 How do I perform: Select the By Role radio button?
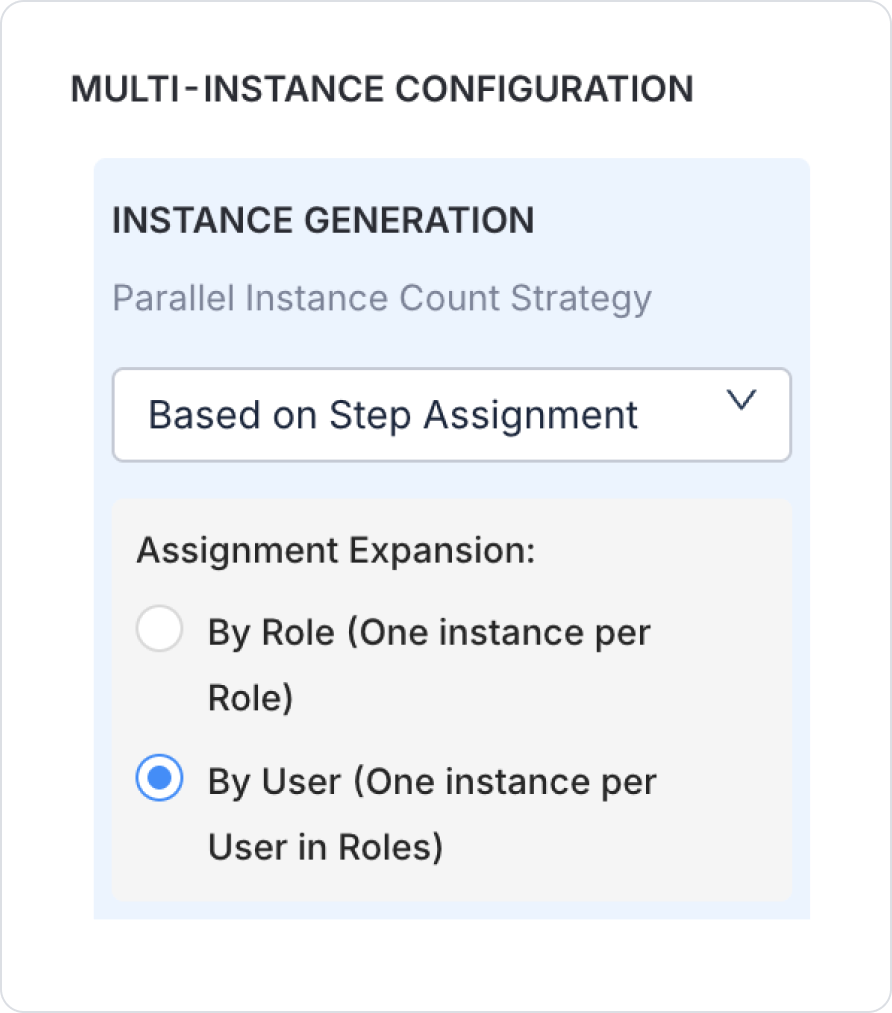click(159, 631)
